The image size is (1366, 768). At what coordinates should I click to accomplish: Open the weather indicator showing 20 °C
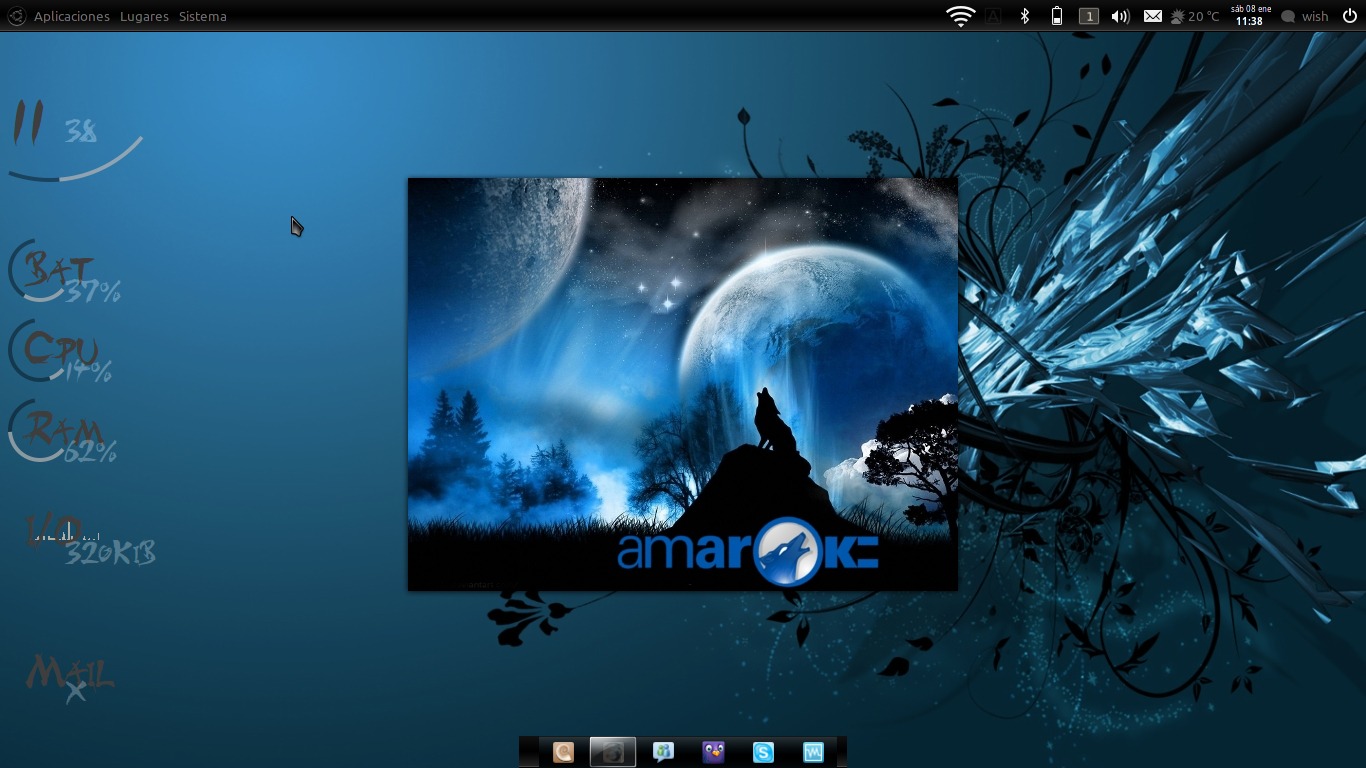(1195, 16)
